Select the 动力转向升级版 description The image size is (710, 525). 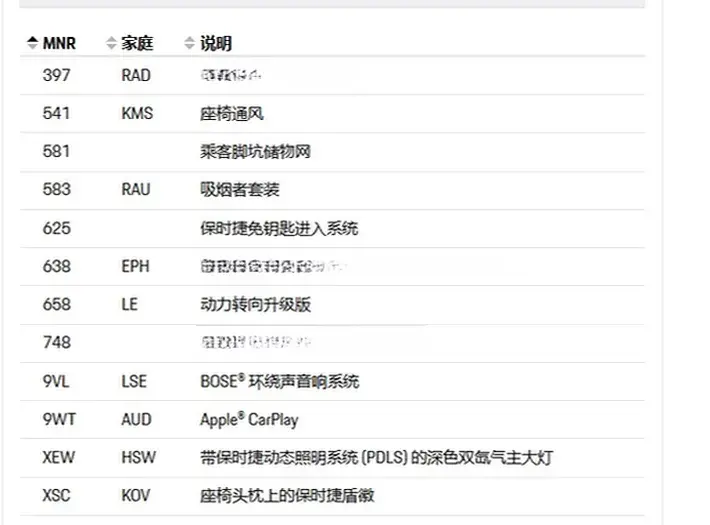click(x=255, y=304)
